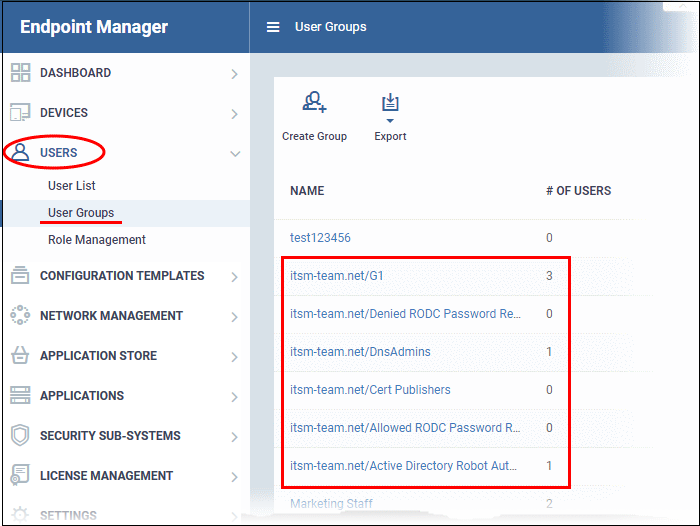Open the itsm-team.net/DnsAdmins group

point(360,351)
